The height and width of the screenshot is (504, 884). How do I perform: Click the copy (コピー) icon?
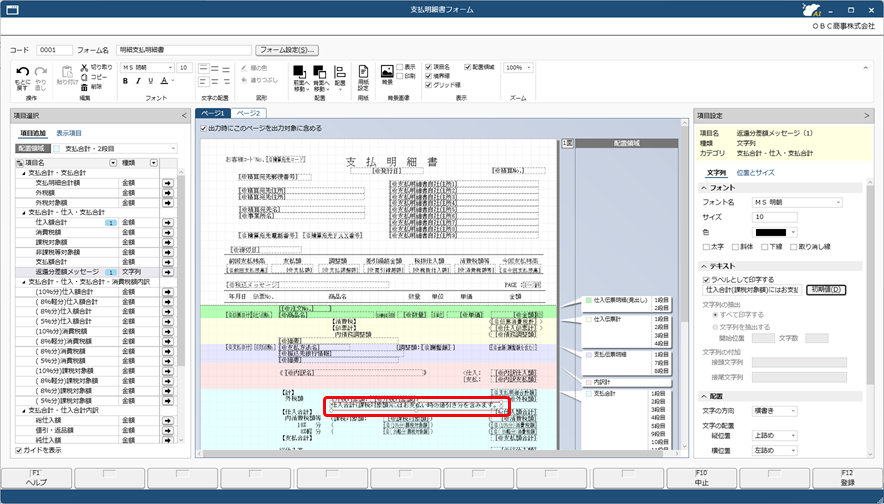(84, 77)
